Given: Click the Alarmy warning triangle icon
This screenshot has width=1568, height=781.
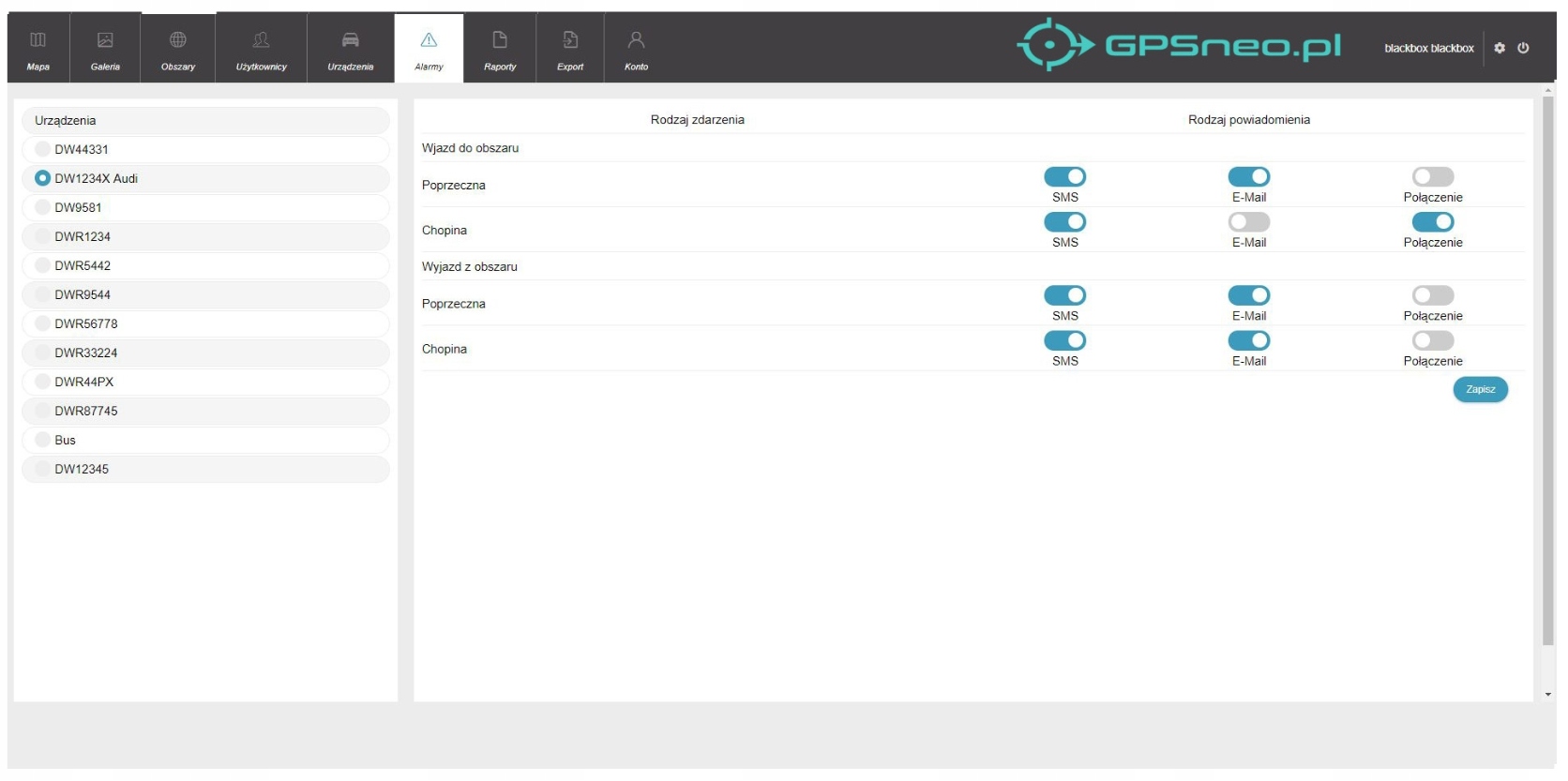Looking at the screenshot, I should (x=429, y=40).
